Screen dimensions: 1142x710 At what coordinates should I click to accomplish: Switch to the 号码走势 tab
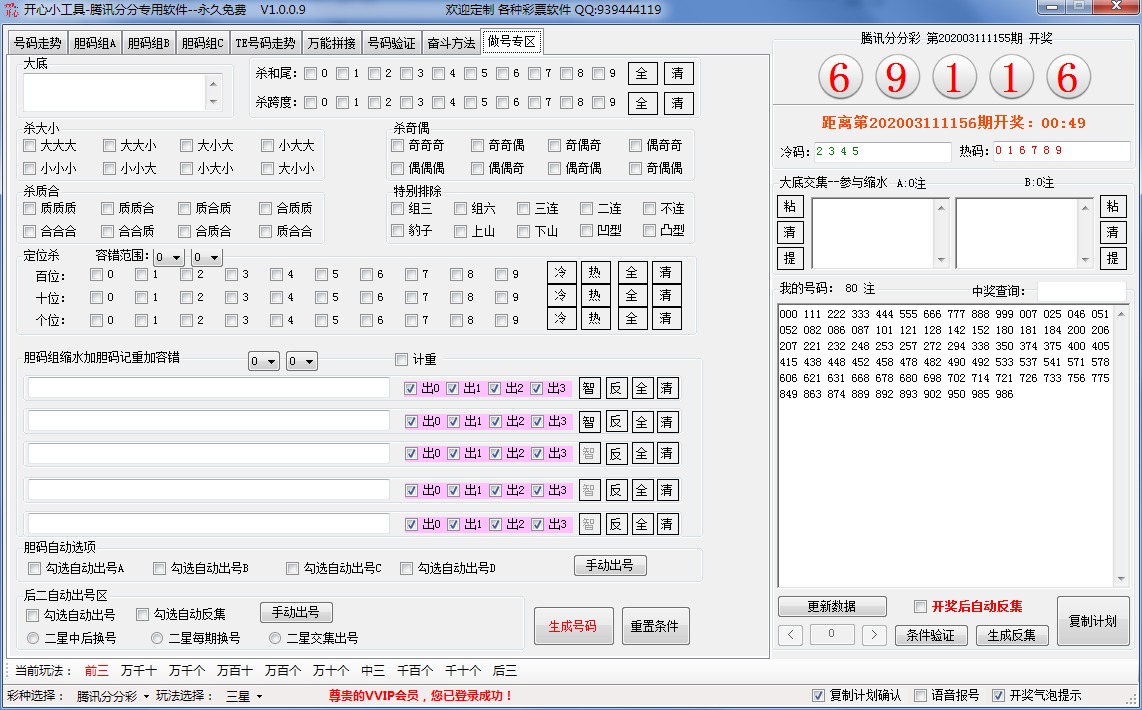click(37, 43)
